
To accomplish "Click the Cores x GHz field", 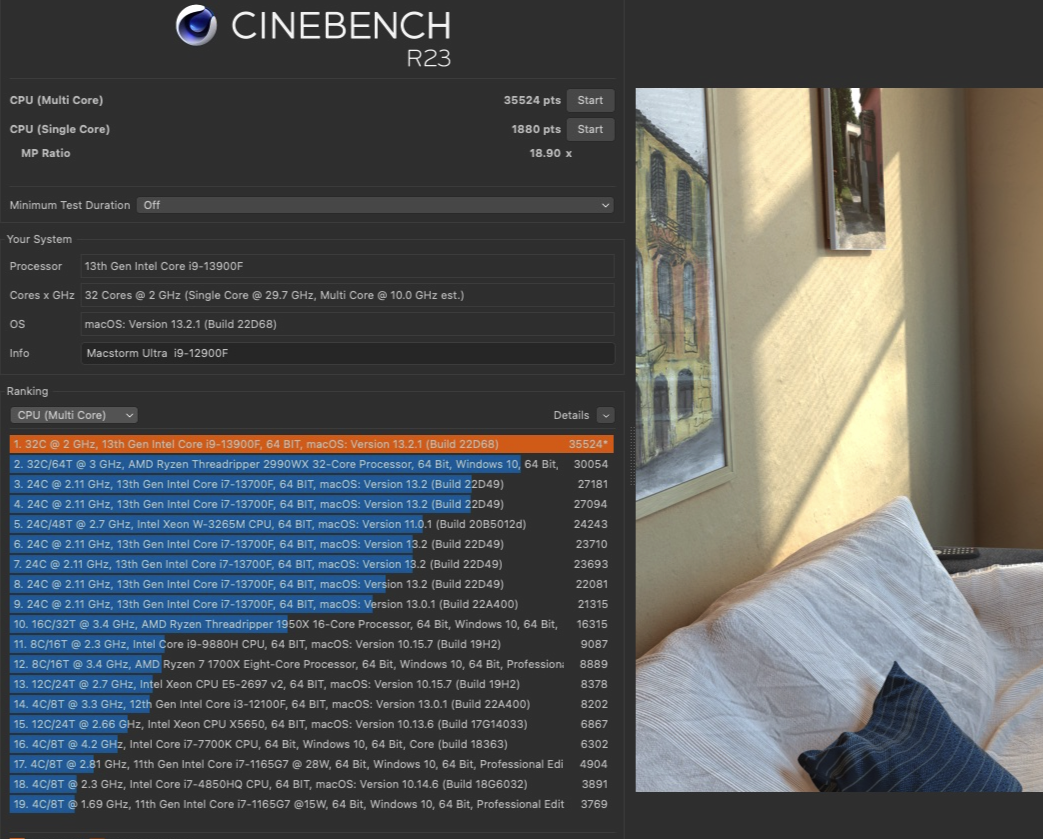I will (x=347, y=295).
